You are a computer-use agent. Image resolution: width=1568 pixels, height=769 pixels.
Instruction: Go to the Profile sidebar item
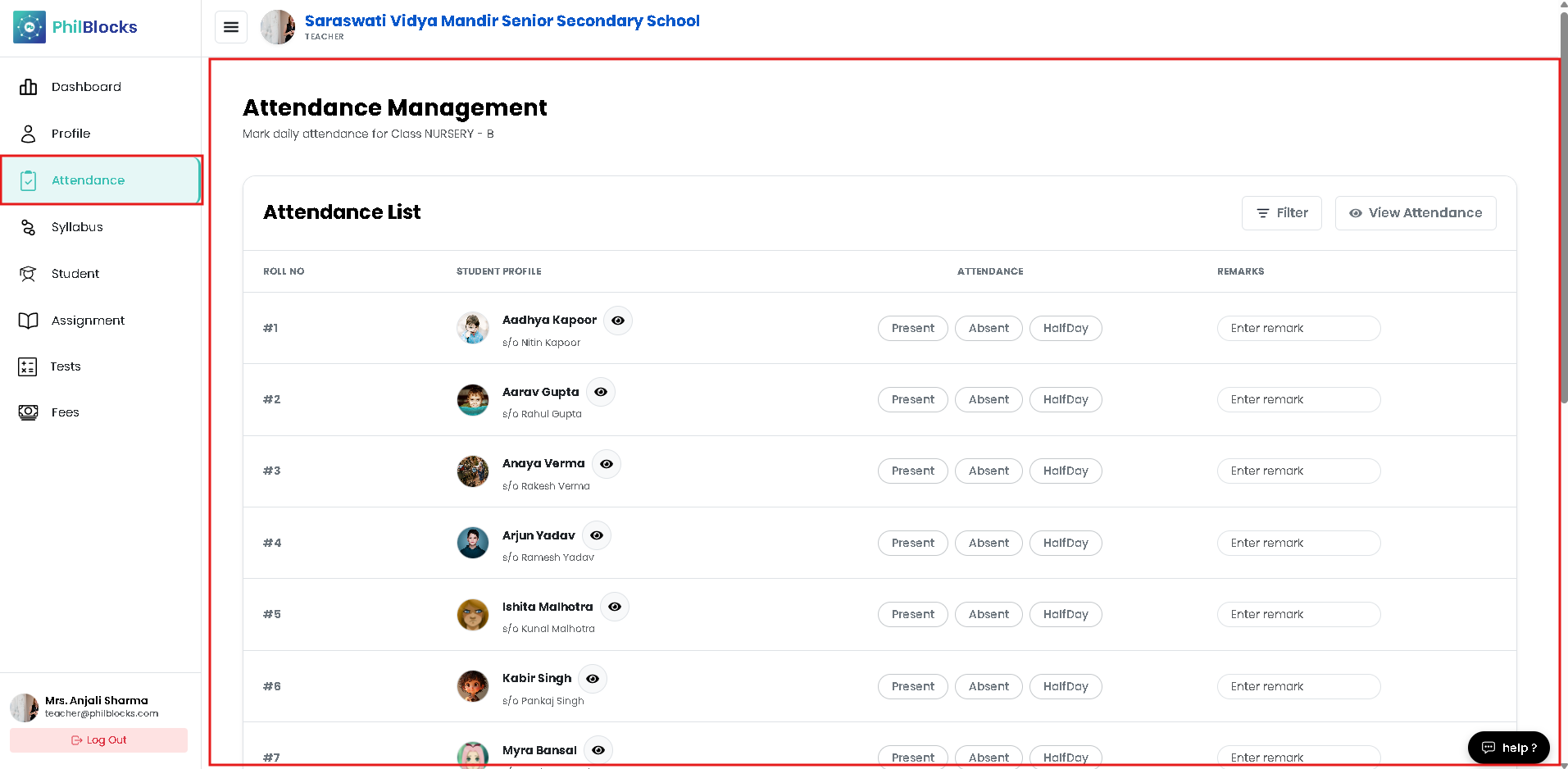pos(100,134)
